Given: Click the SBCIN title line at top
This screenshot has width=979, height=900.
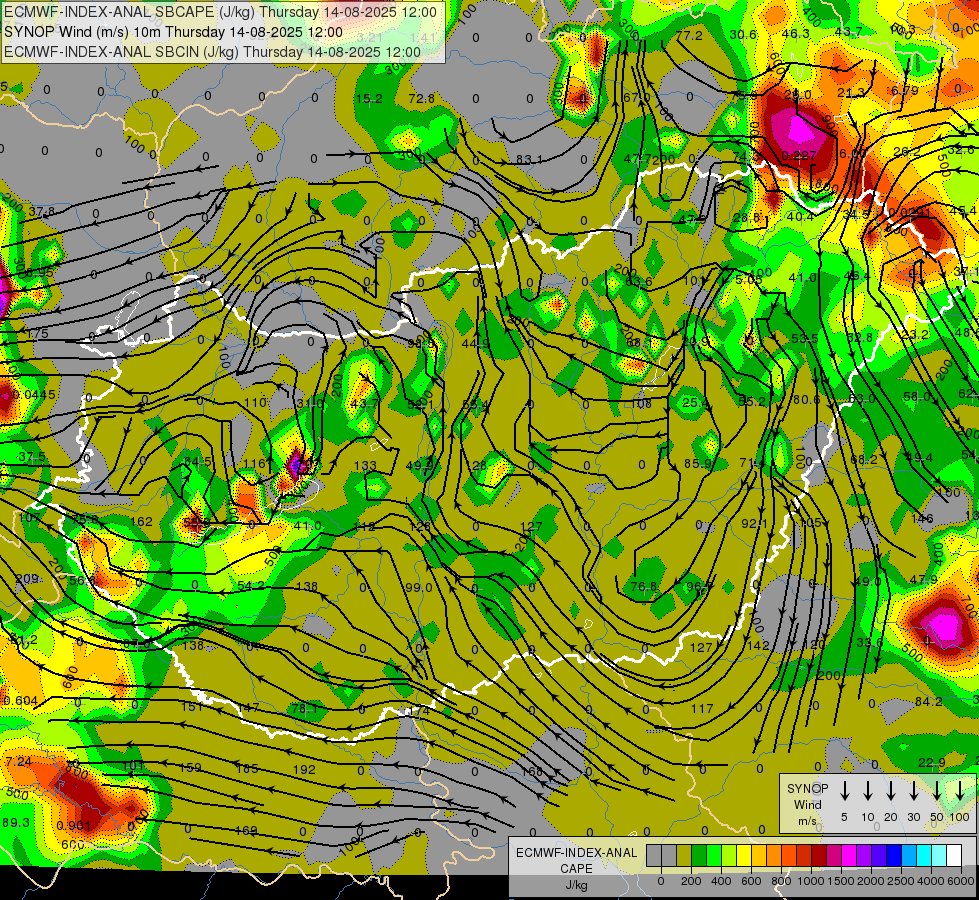Looking at the screenshot, I should (212, 52).
